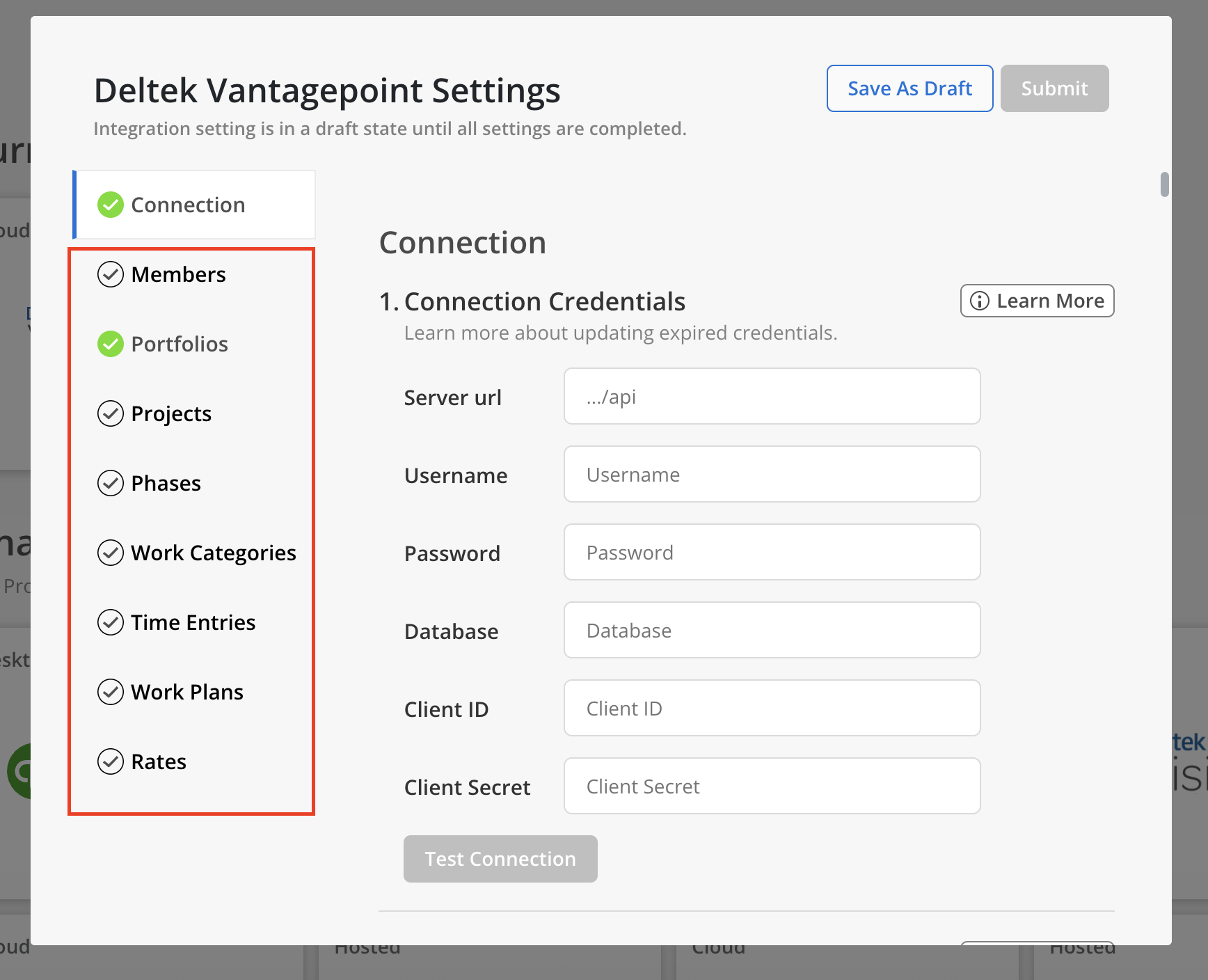This screenshot has height=980, width=1208.
Task: Click the check icon beside Members
Action: tap(110, 274)
